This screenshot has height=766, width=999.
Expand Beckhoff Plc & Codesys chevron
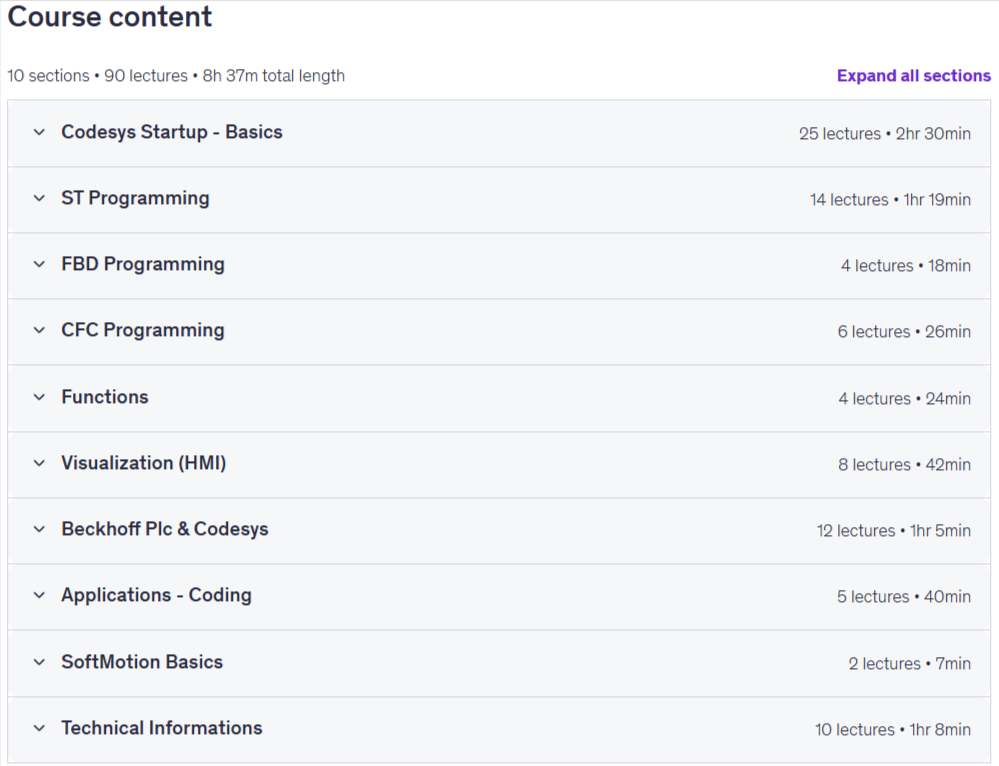coord(40,530)
